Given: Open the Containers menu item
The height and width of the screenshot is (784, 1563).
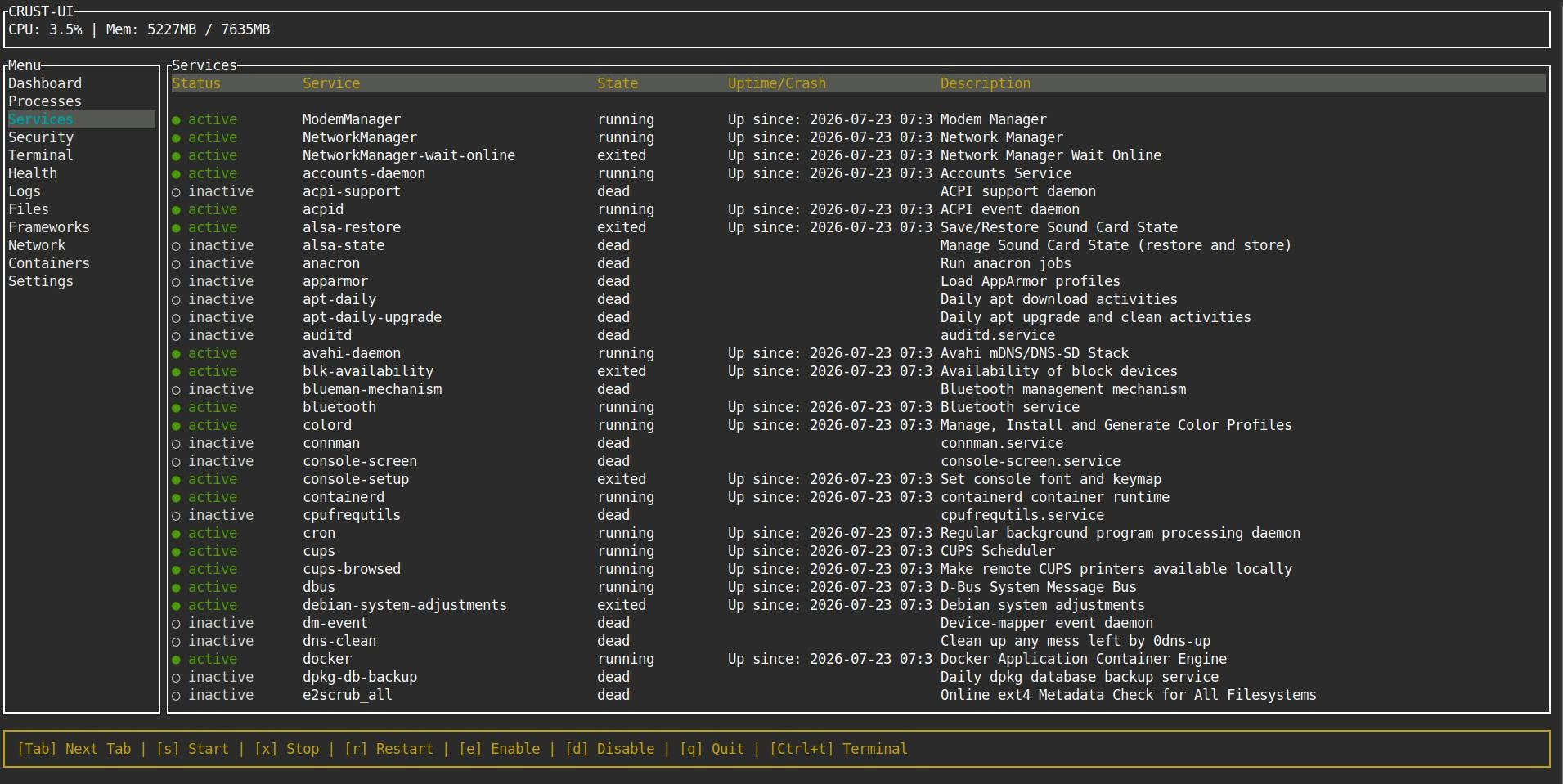Looking at the screenshot, I should (x=49, y=263).
